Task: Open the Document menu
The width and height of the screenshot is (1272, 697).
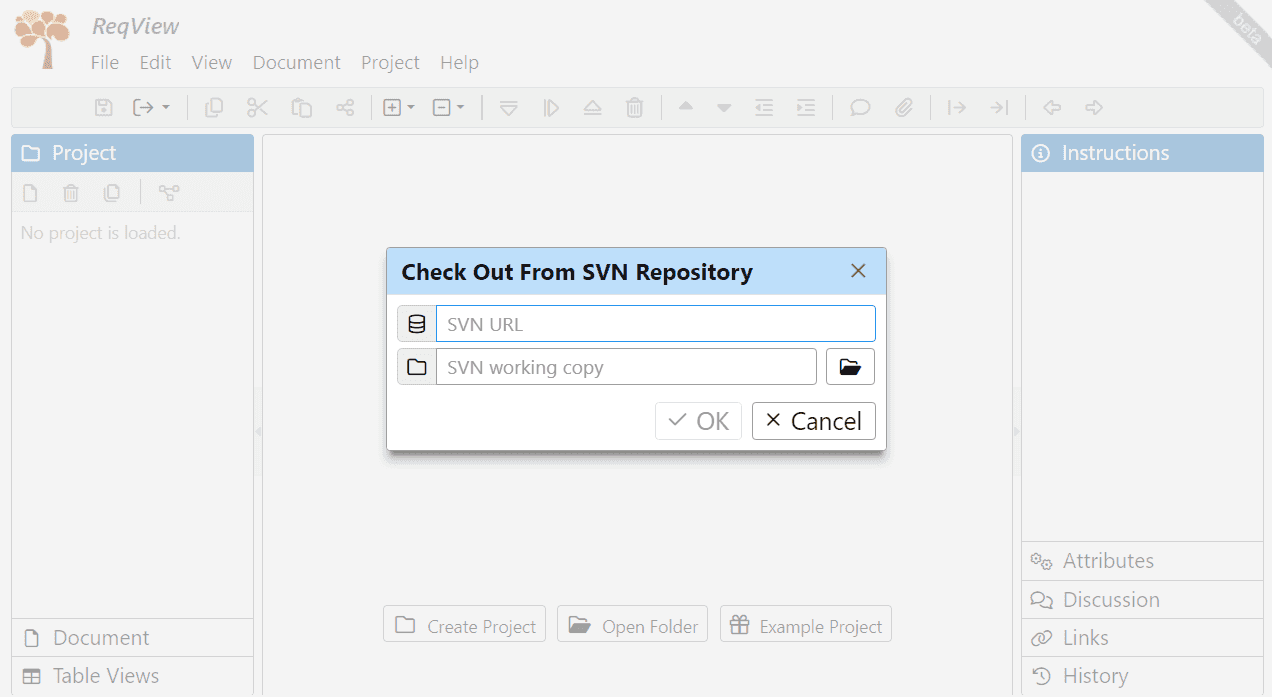Action: [297, 62]
